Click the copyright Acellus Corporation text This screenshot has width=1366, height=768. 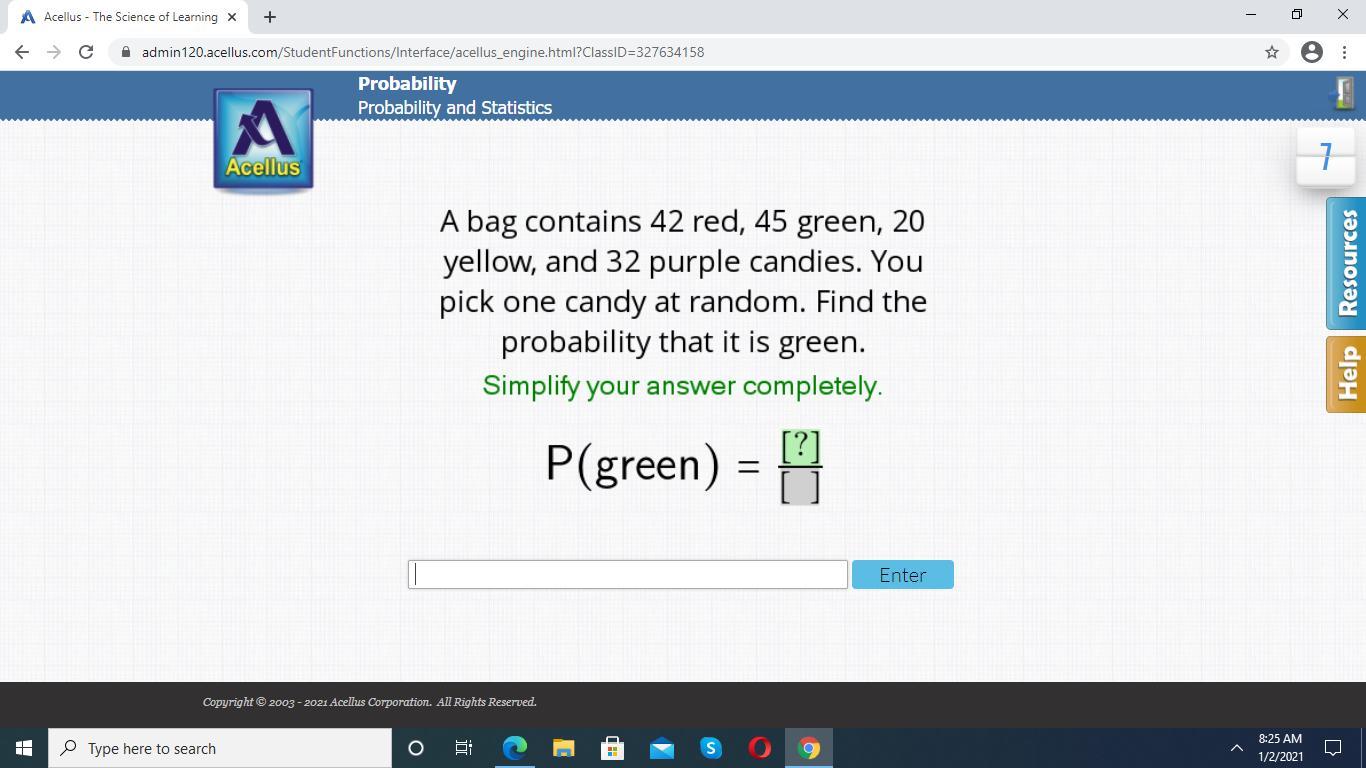click(x=370, y=702)
